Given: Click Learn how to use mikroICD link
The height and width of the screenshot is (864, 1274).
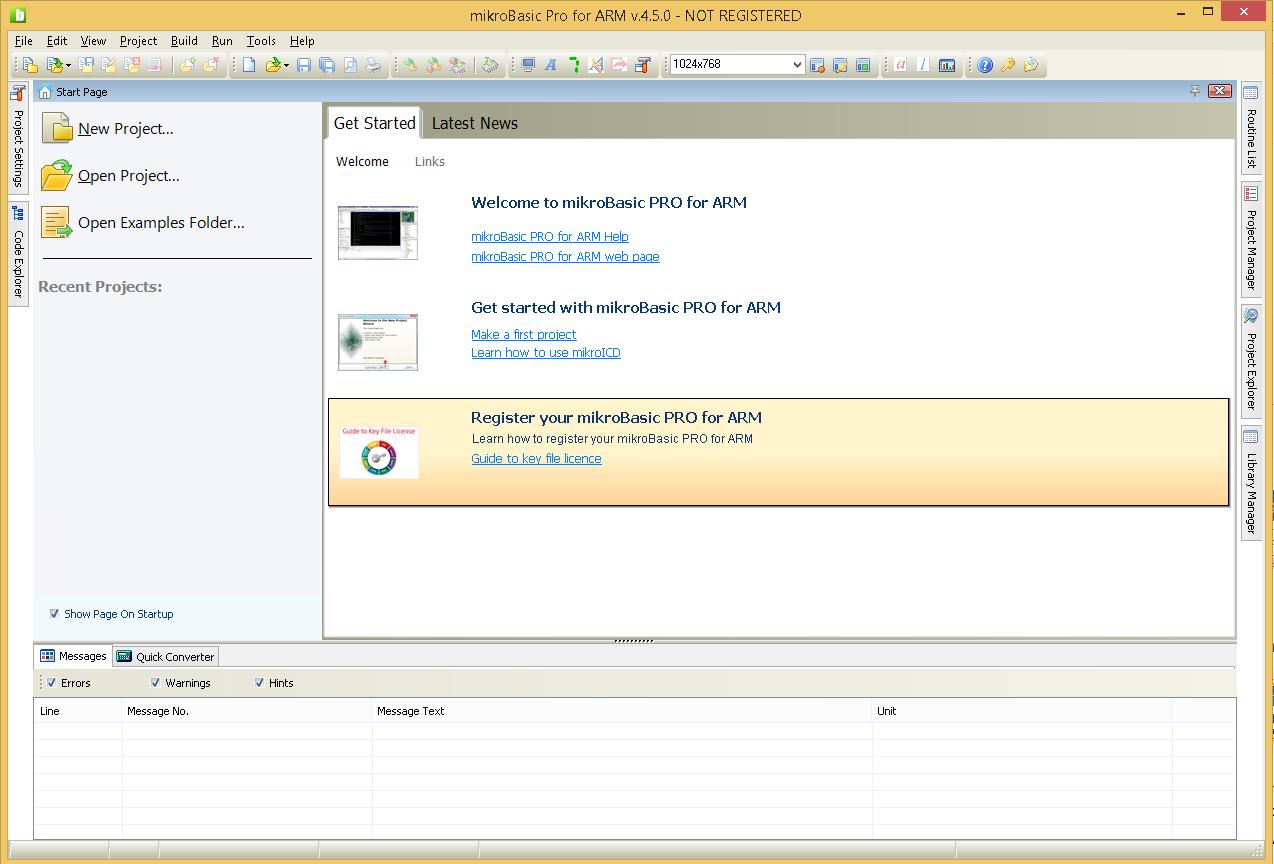Looking at the screenshot, I should (x=546, y=353).
